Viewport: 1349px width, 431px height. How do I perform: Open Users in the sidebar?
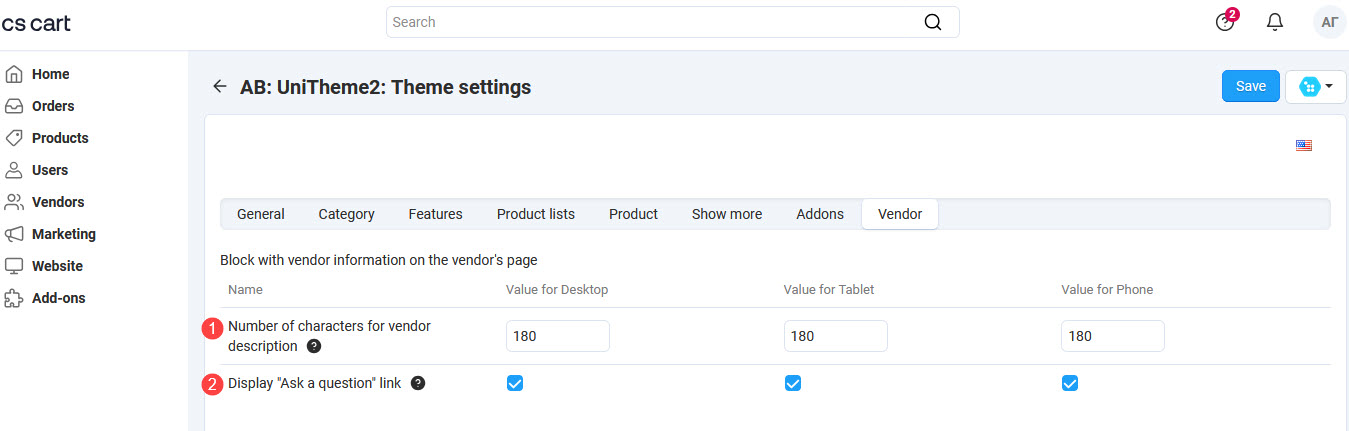[50, 170]
